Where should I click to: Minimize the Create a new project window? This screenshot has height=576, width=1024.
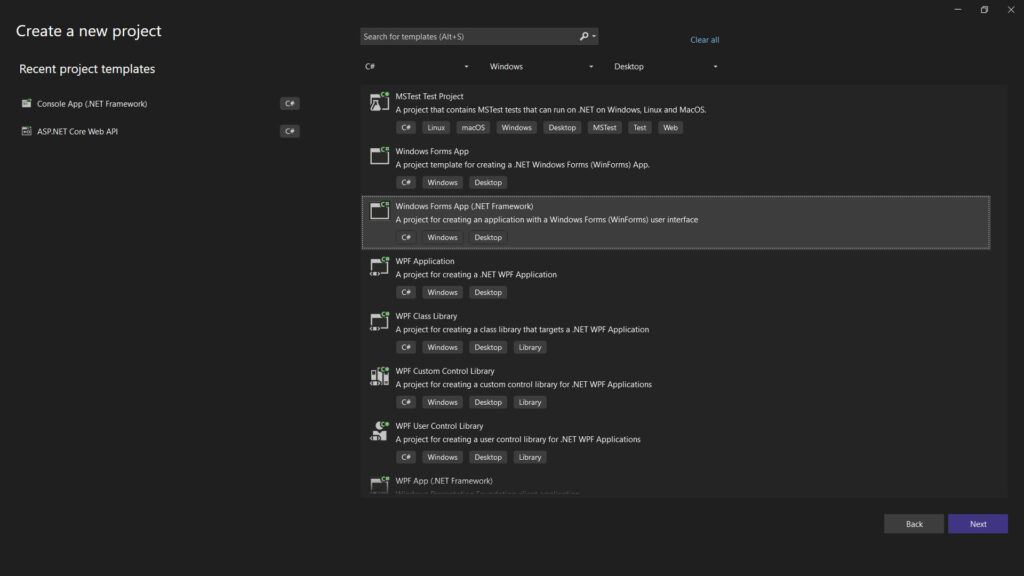pos(957,10)
